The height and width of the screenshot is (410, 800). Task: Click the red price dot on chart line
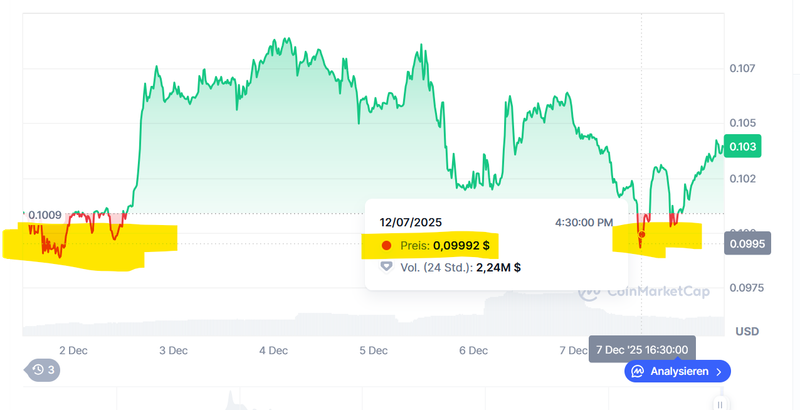tap(641, 234)
